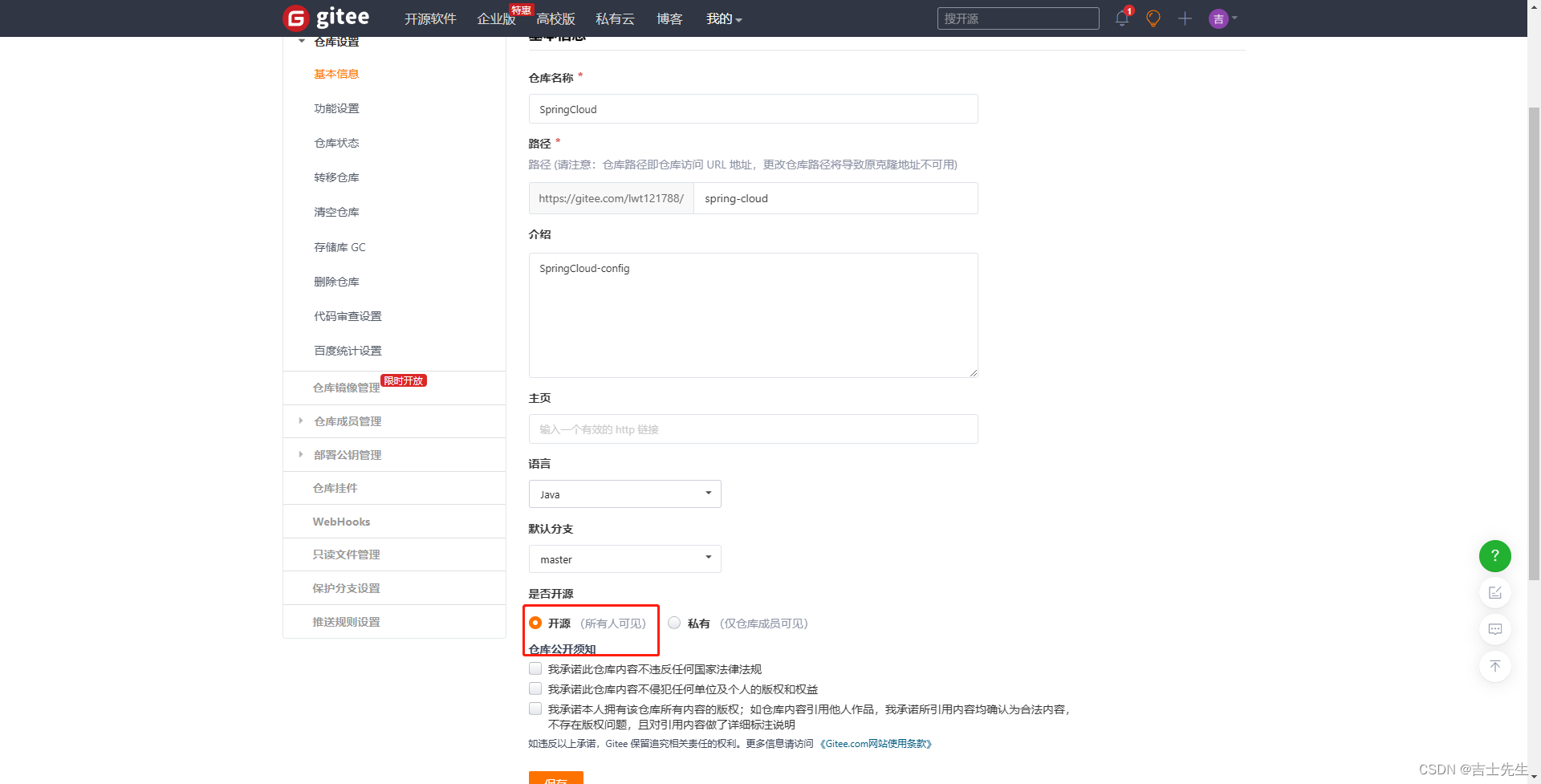Open the Gitee.com网站使用条款 link
Image resolution: width=1541 pixels, height=784 pixels.
(x=876, y=744)
